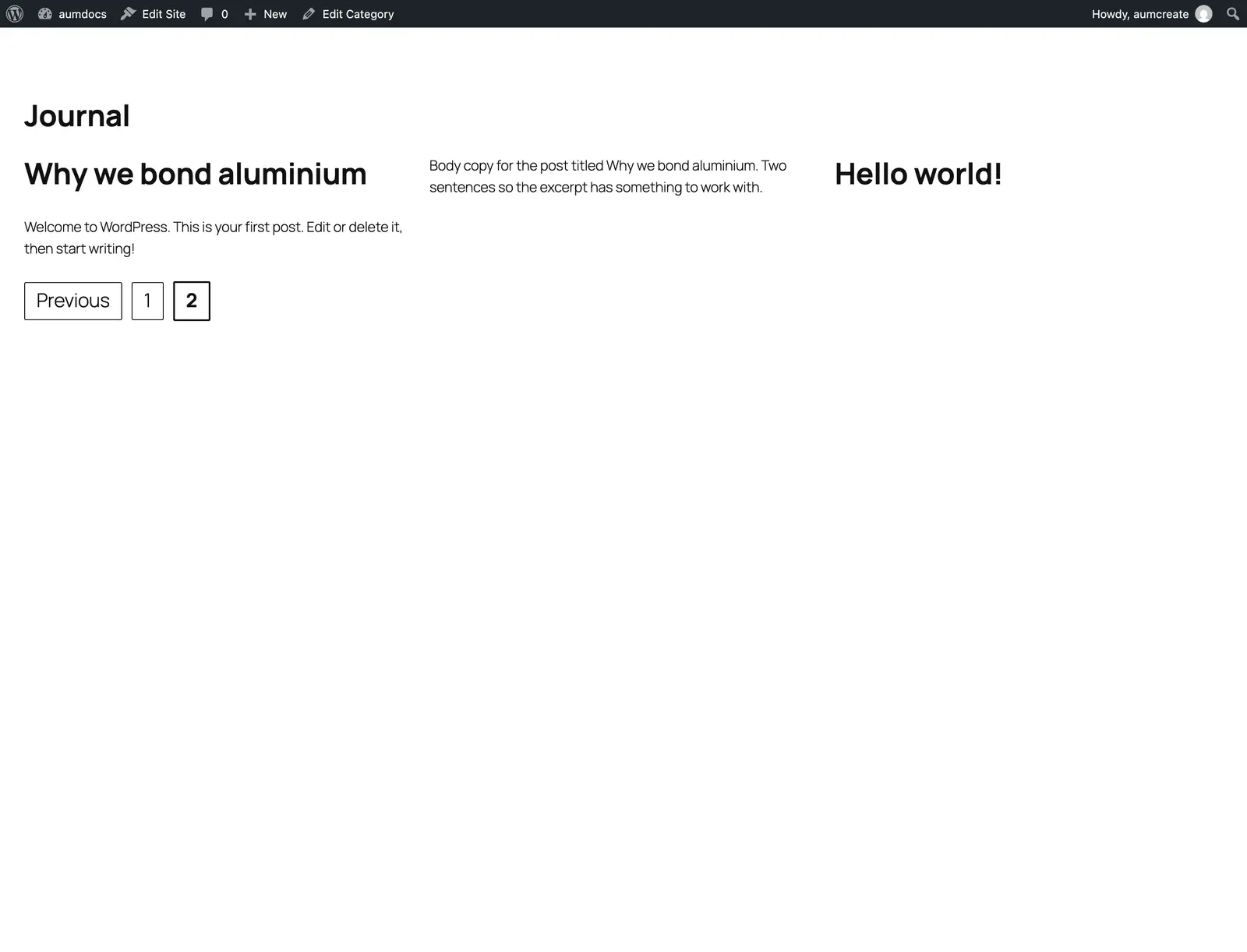Go to the Previous page
The image size is (1247, 952).
[73, 301]
